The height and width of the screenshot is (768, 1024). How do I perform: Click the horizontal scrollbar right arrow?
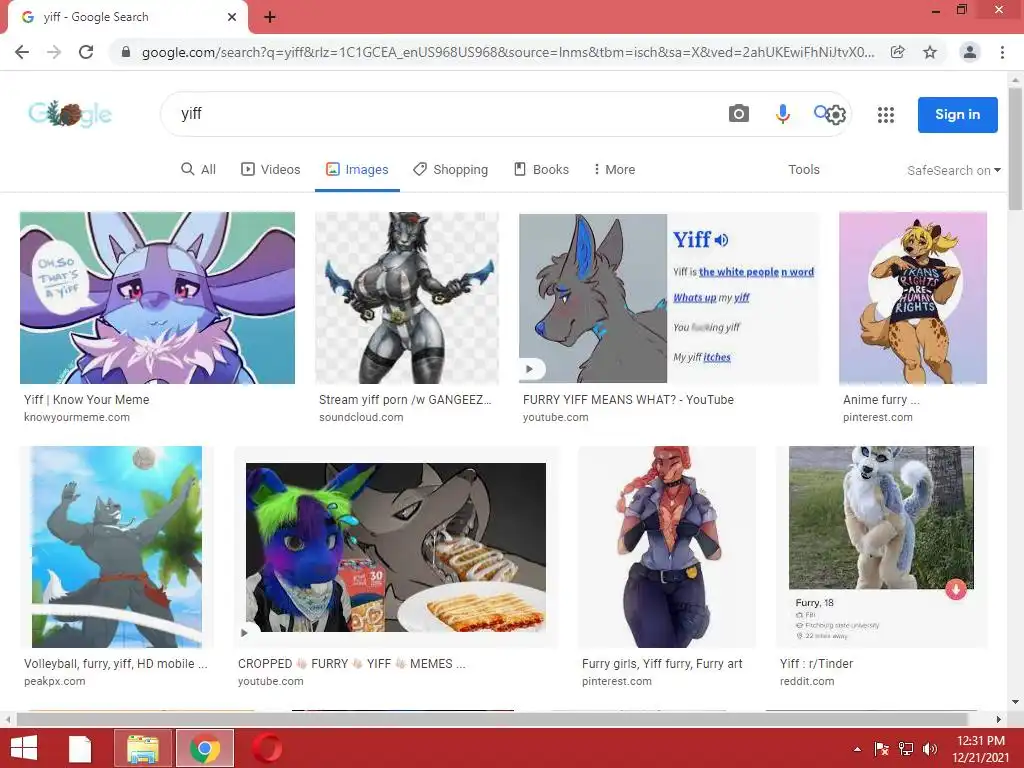[x=999, y=719]
